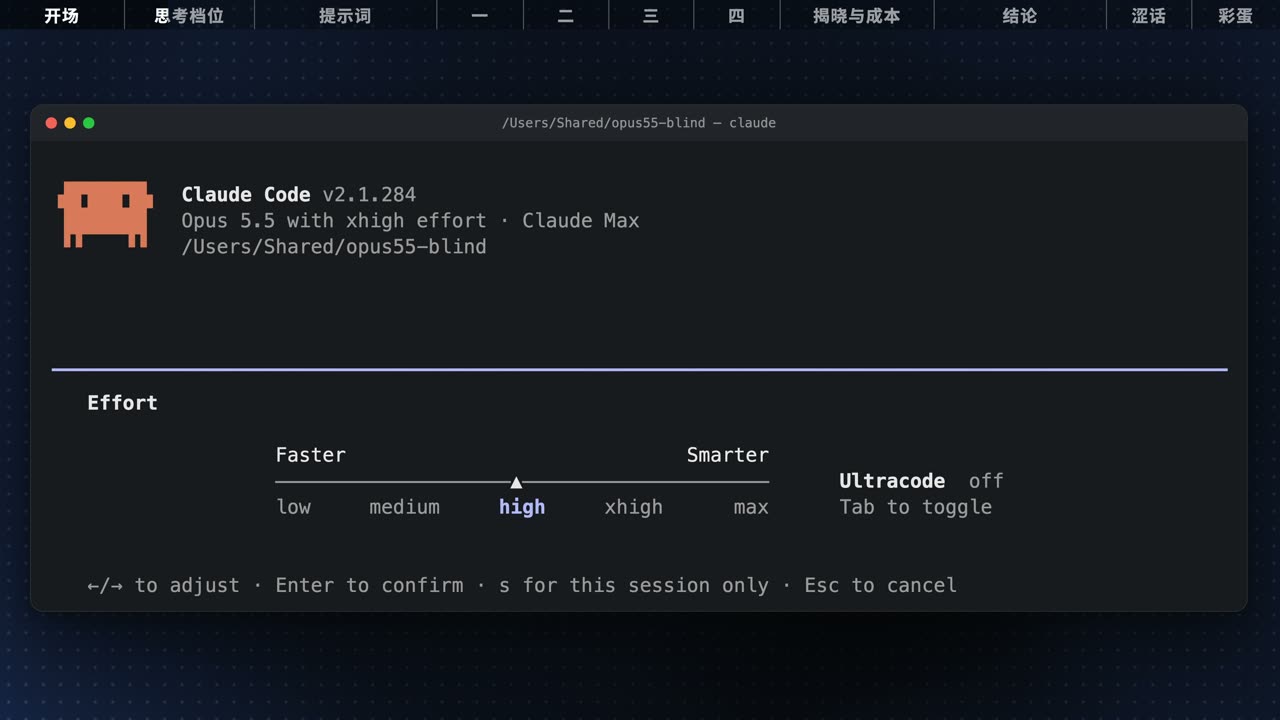This screenshot has width=1280, height=720.
Task: Click the effort slider's triangle marker
Action: [x=516, y=482]
